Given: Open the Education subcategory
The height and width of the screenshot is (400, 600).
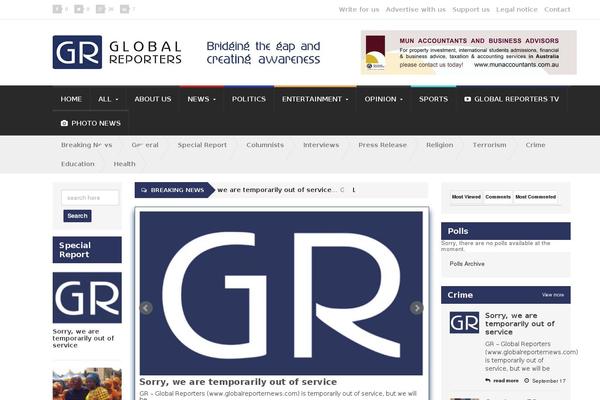Looking at the screenshot, I should click(x=78, y=164).
